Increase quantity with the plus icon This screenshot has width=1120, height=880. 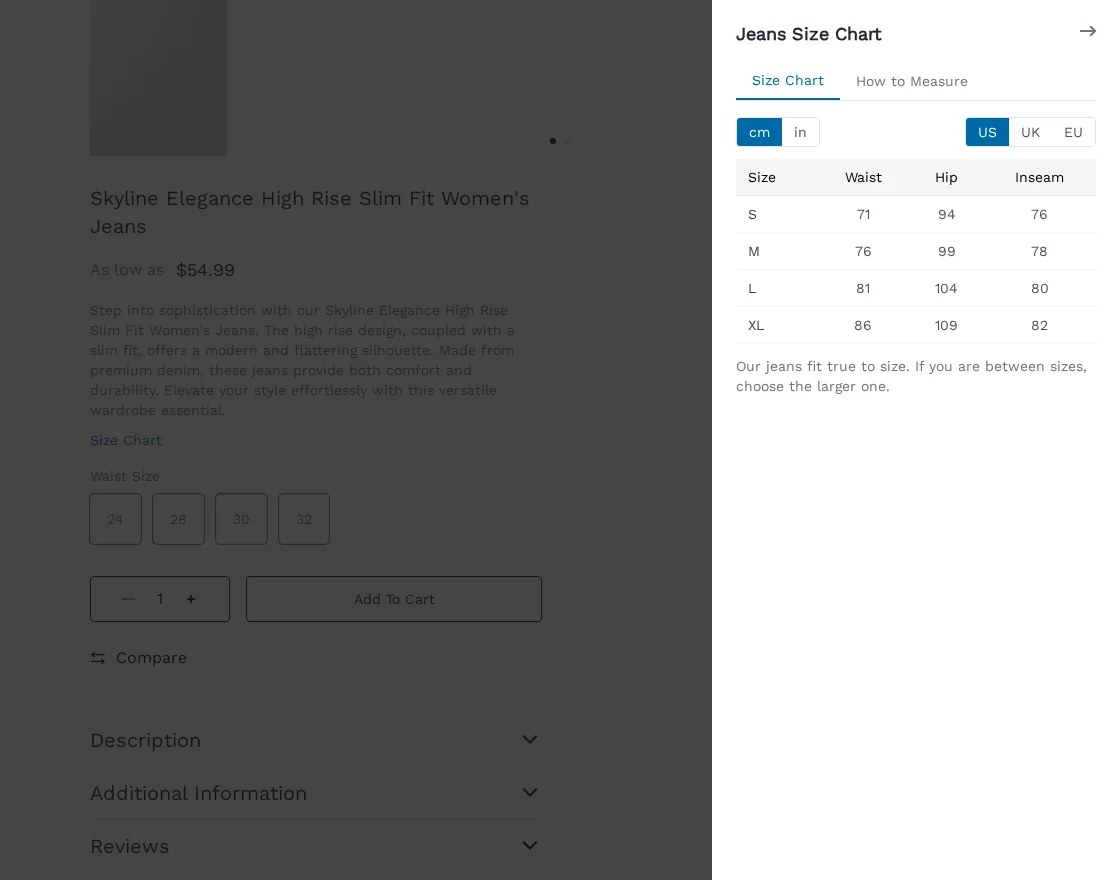(191, 599)
